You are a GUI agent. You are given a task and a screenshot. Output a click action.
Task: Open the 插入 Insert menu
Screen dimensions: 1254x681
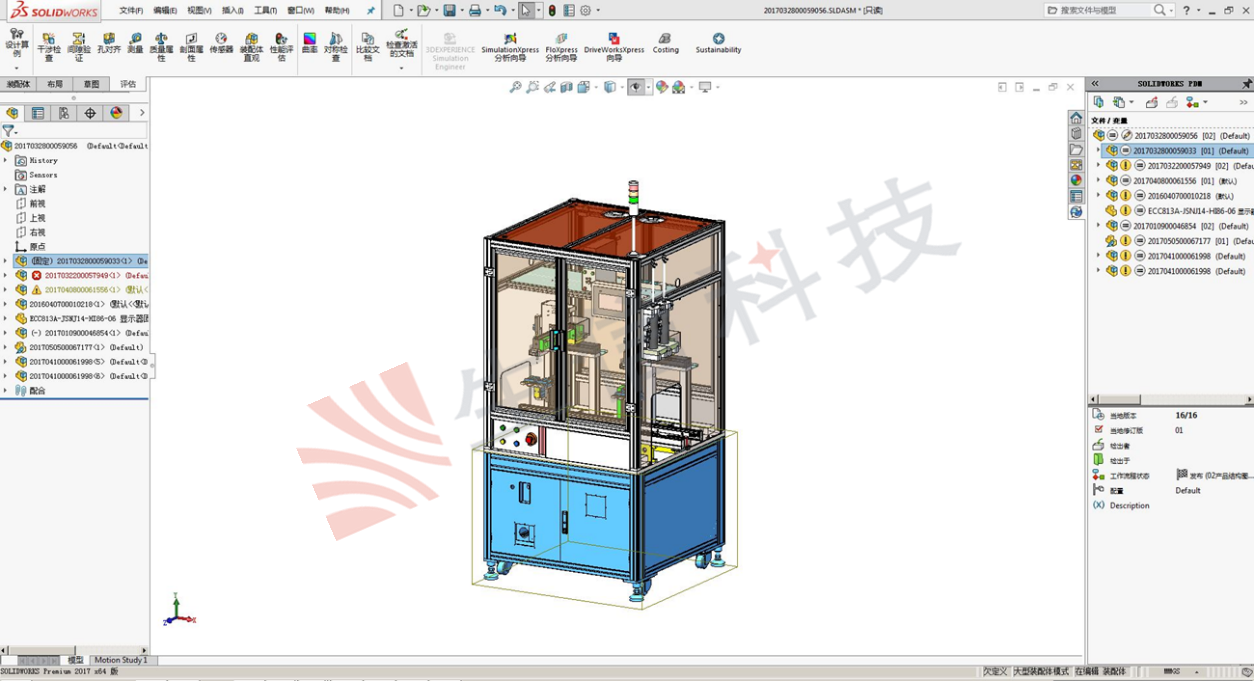pyautogui.click(x=232, y=10)
